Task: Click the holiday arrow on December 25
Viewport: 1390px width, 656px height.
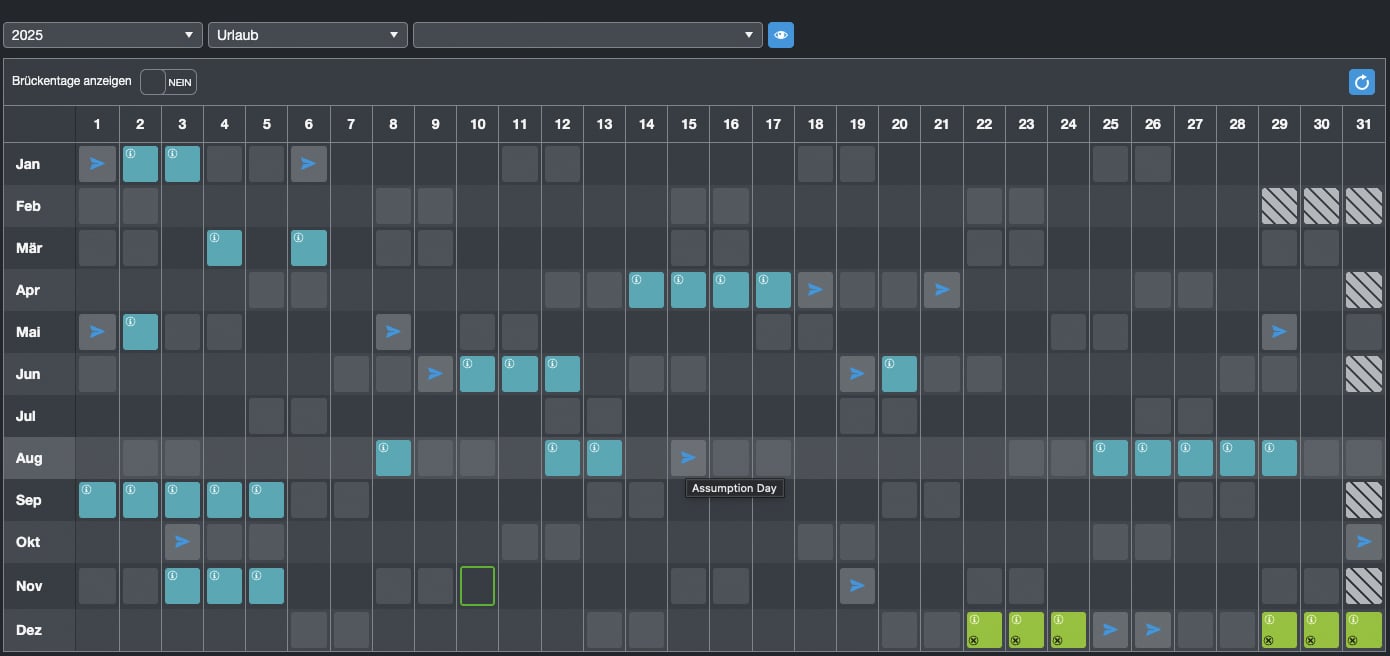Action: pos(1109,630)
